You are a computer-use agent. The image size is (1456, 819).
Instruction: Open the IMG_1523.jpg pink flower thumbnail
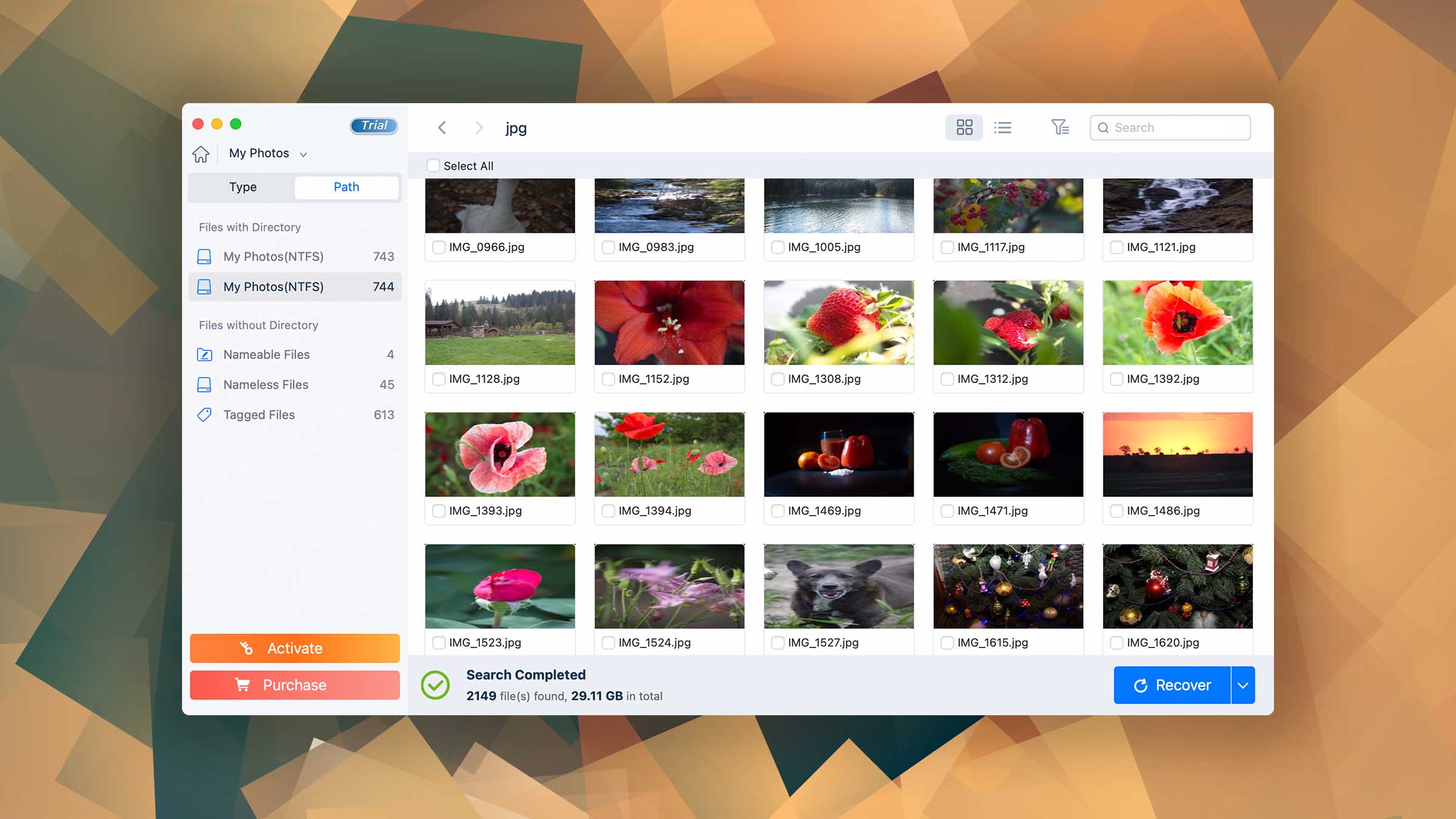500,586
